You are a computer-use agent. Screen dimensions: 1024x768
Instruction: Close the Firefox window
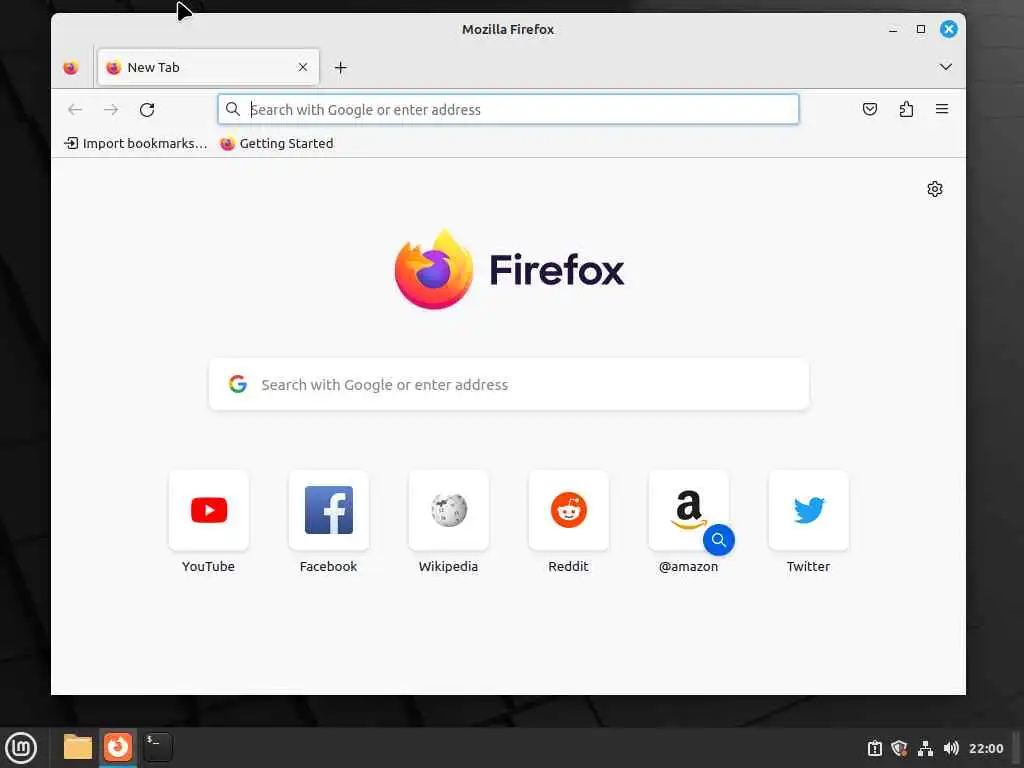[948, 29]
